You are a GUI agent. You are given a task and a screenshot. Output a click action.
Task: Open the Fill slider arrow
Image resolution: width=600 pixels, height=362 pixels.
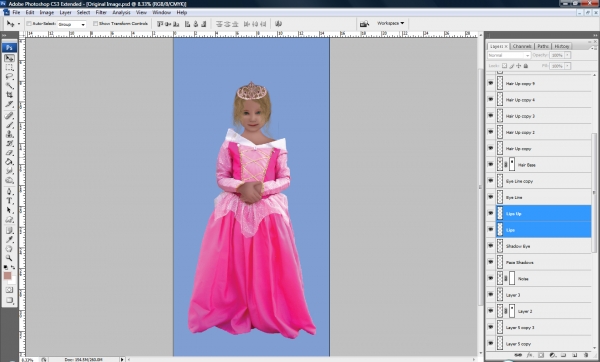(x=568, y=66)
